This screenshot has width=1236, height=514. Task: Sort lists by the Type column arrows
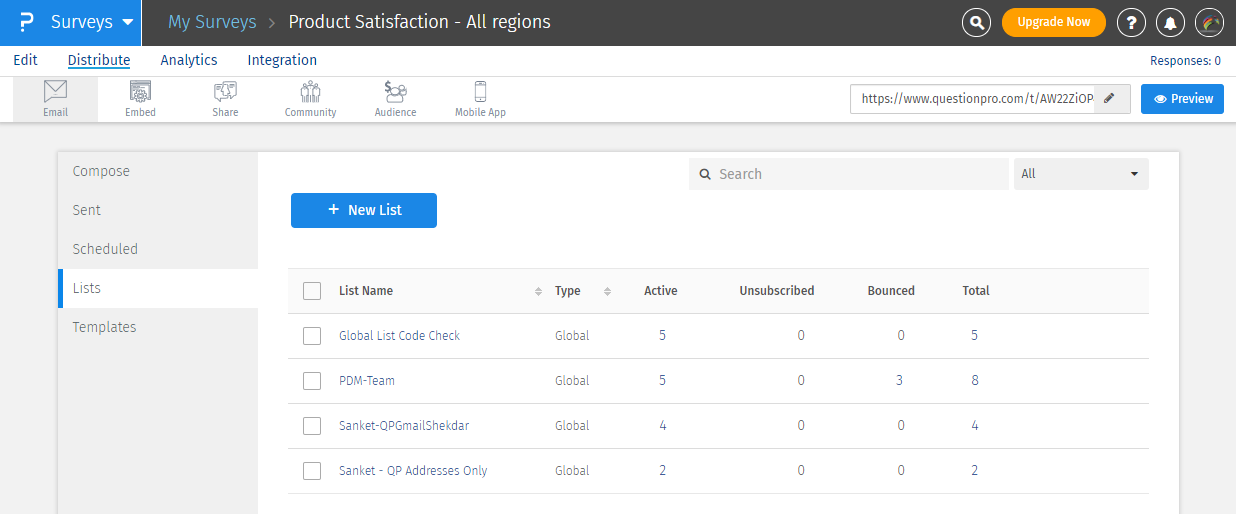(607, 291)
